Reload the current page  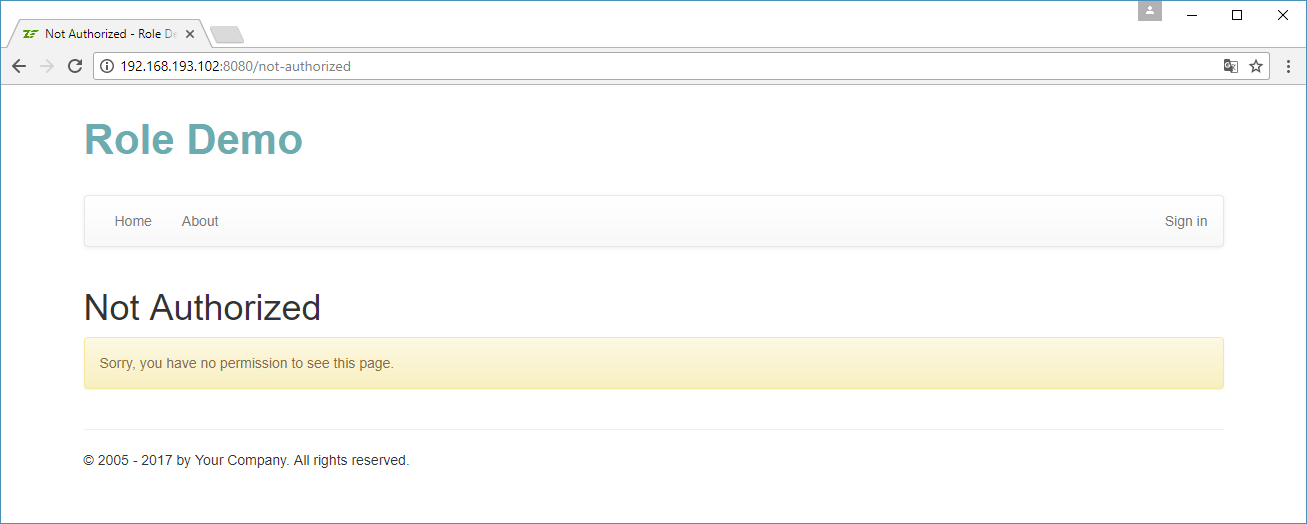74,66
